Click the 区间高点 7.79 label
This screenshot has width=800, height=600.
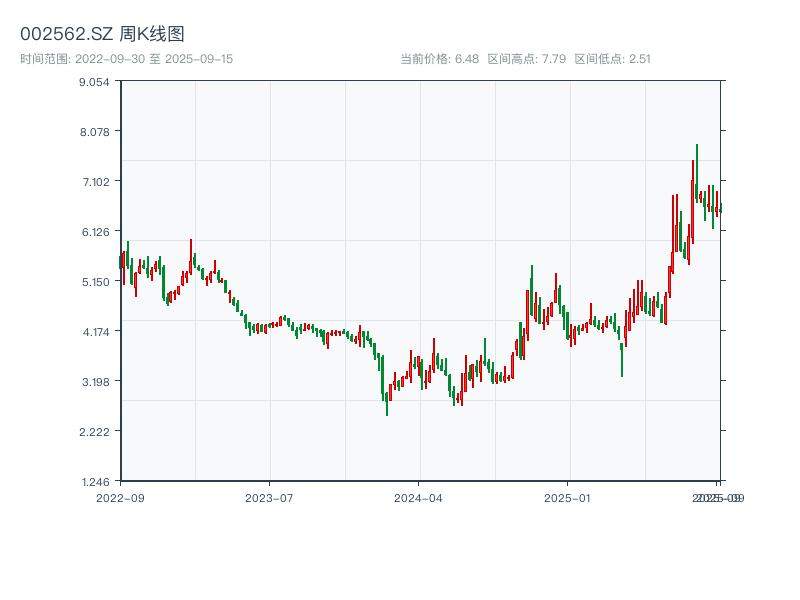(x=526, y=59)
